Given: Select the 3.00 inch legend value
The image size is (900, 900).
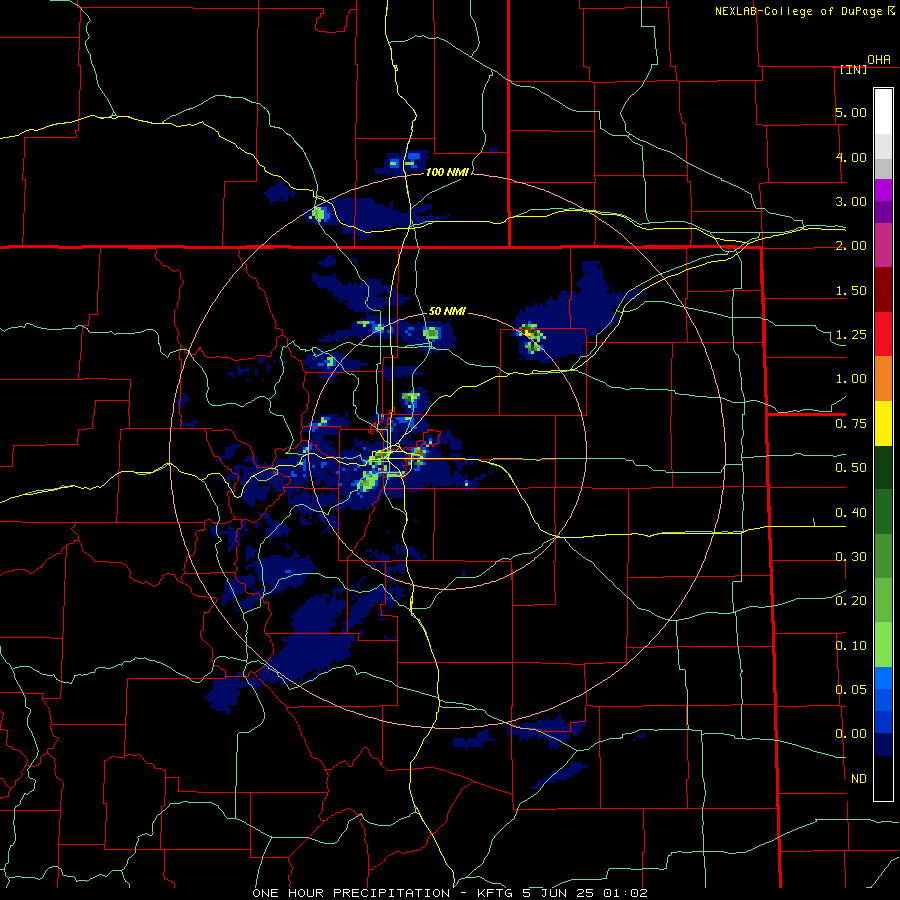Looking at the screenshot, I should (x=851, y=201).
